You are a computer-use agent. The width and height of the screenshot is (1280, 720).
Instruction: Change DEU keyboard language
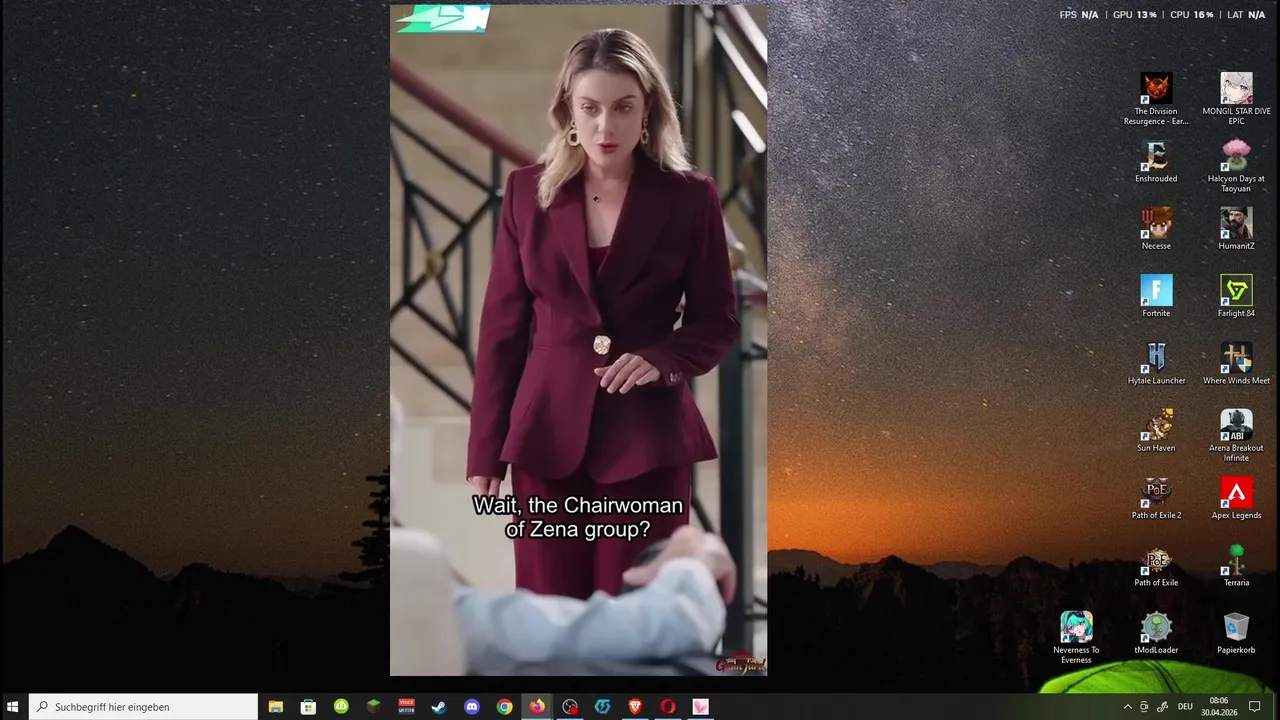pos(1185,707)
